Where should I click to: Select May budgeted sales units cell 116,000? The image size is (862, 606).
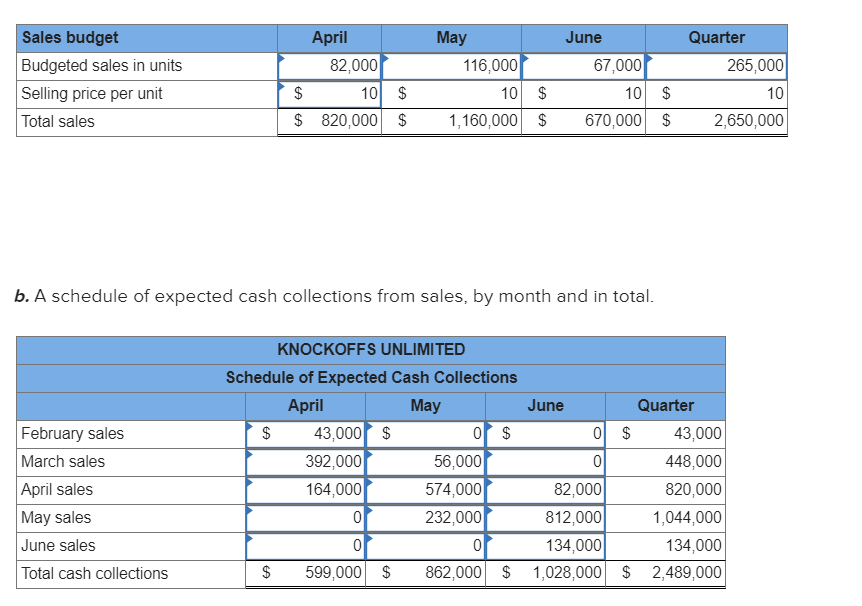pos(451,66)
